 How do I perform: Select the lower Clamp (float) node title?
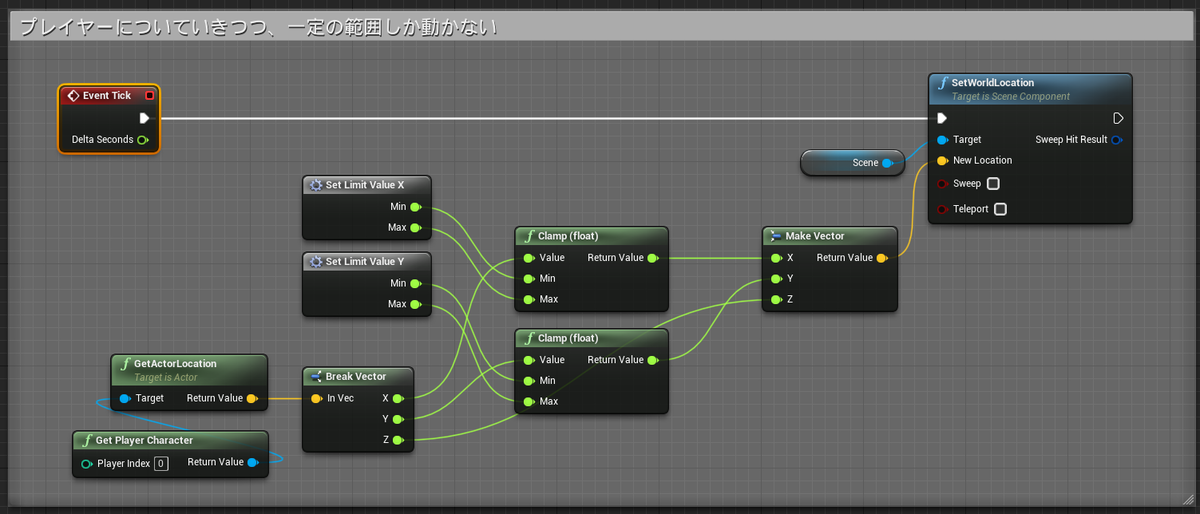(x=568, y=338)
